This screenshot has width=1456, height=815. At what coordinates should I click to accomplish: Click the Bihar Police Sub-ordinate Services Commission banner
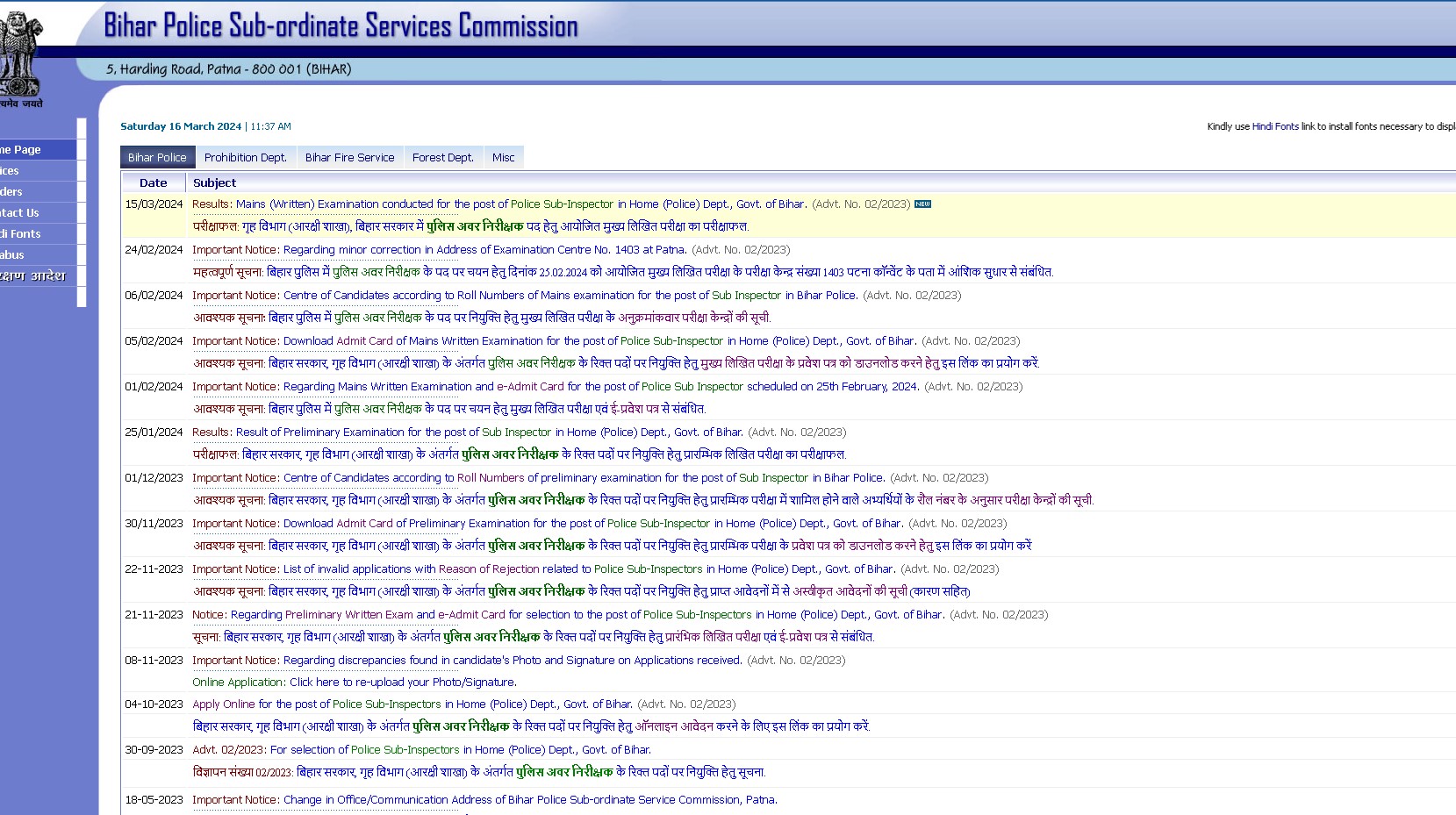[x=341, y=25]
